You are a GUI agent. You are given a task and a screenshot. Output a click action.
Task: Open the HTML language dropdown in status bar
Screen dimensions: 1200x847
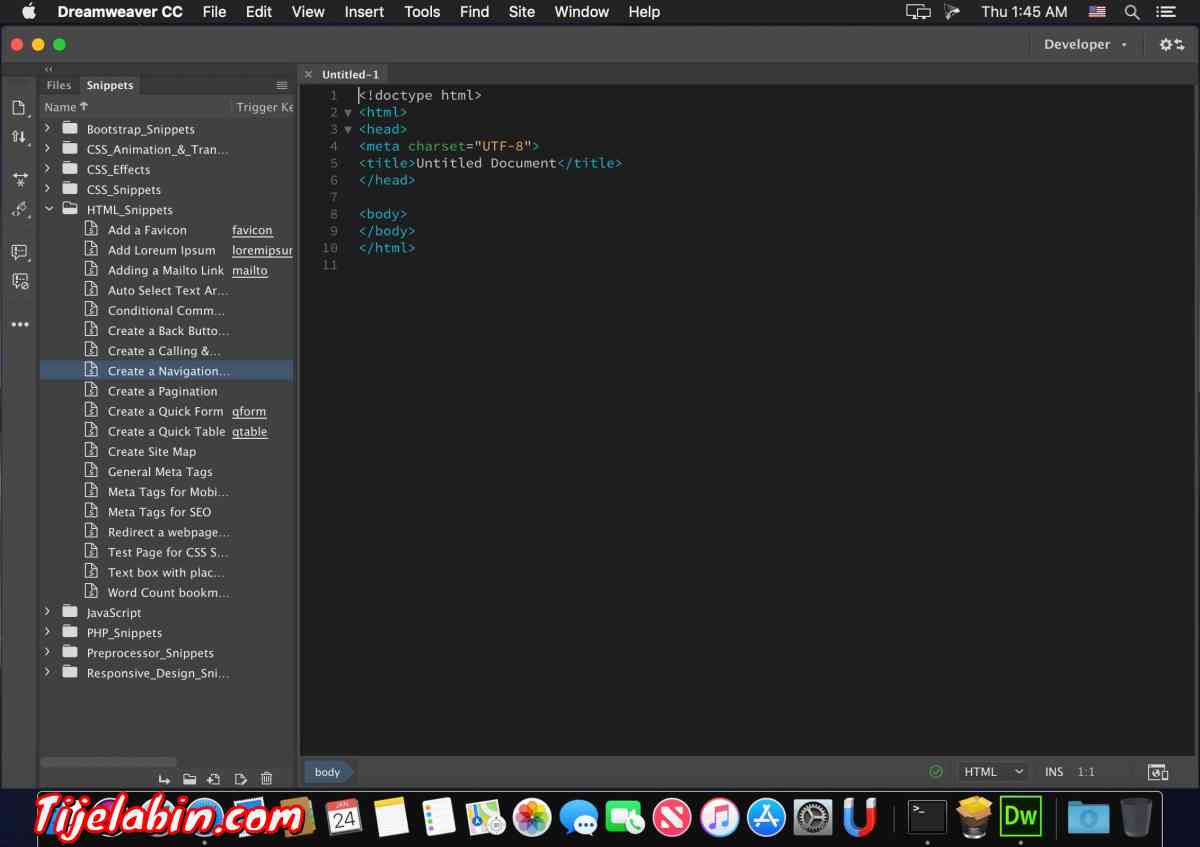click(x=992, y=772)
